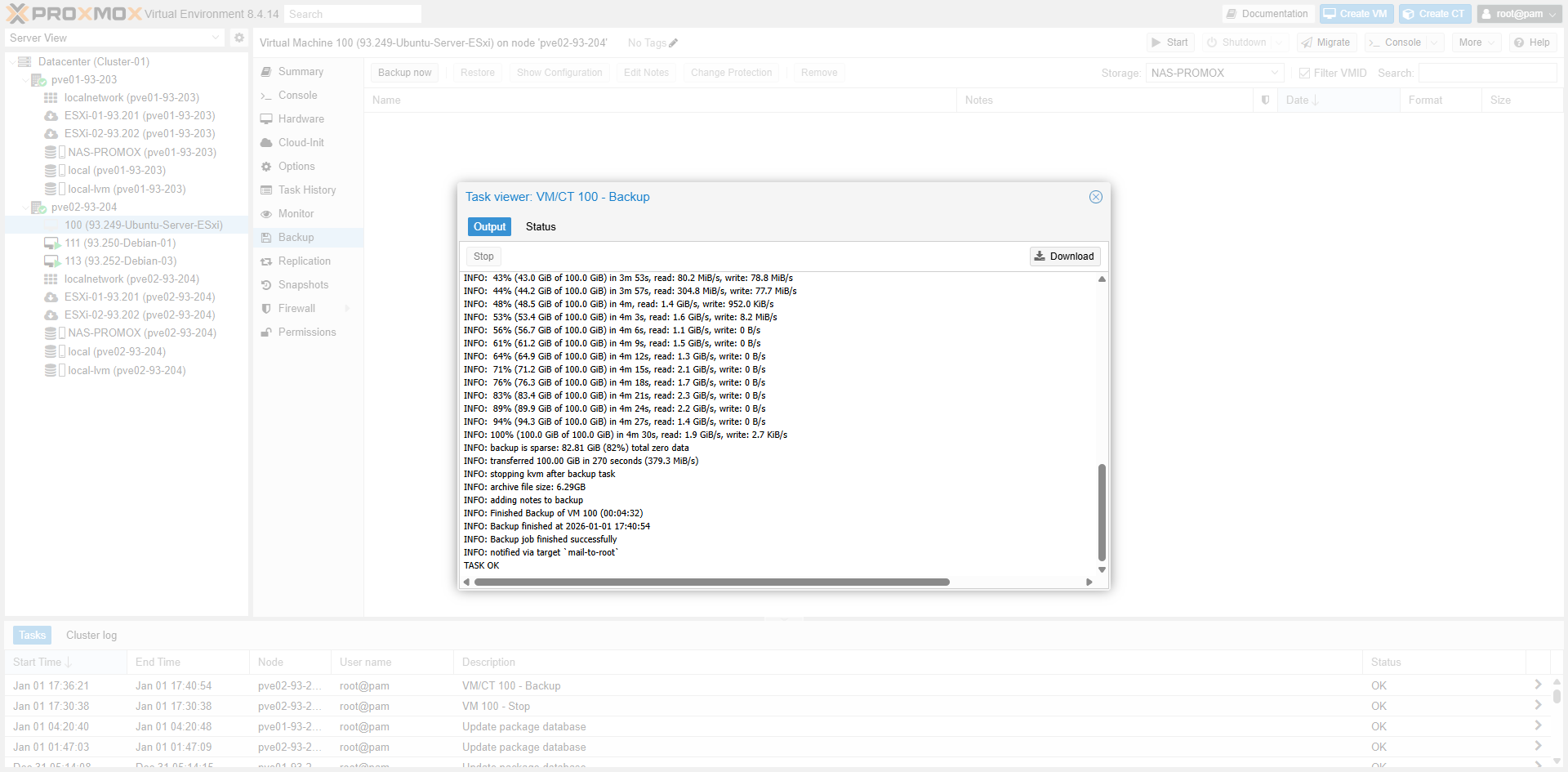1568x772 pixels.
Task: Open the More actions dropdown
Action: tap(1477, 42)
